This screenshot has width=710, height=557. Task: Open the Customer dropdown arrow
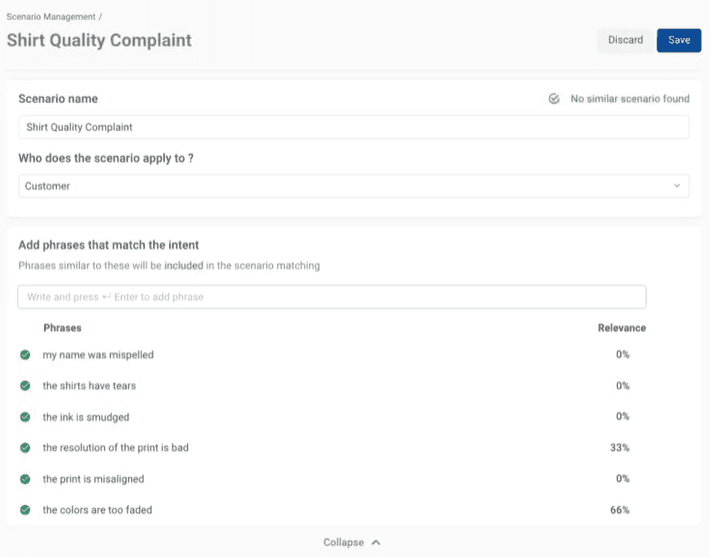coord(676,186)
